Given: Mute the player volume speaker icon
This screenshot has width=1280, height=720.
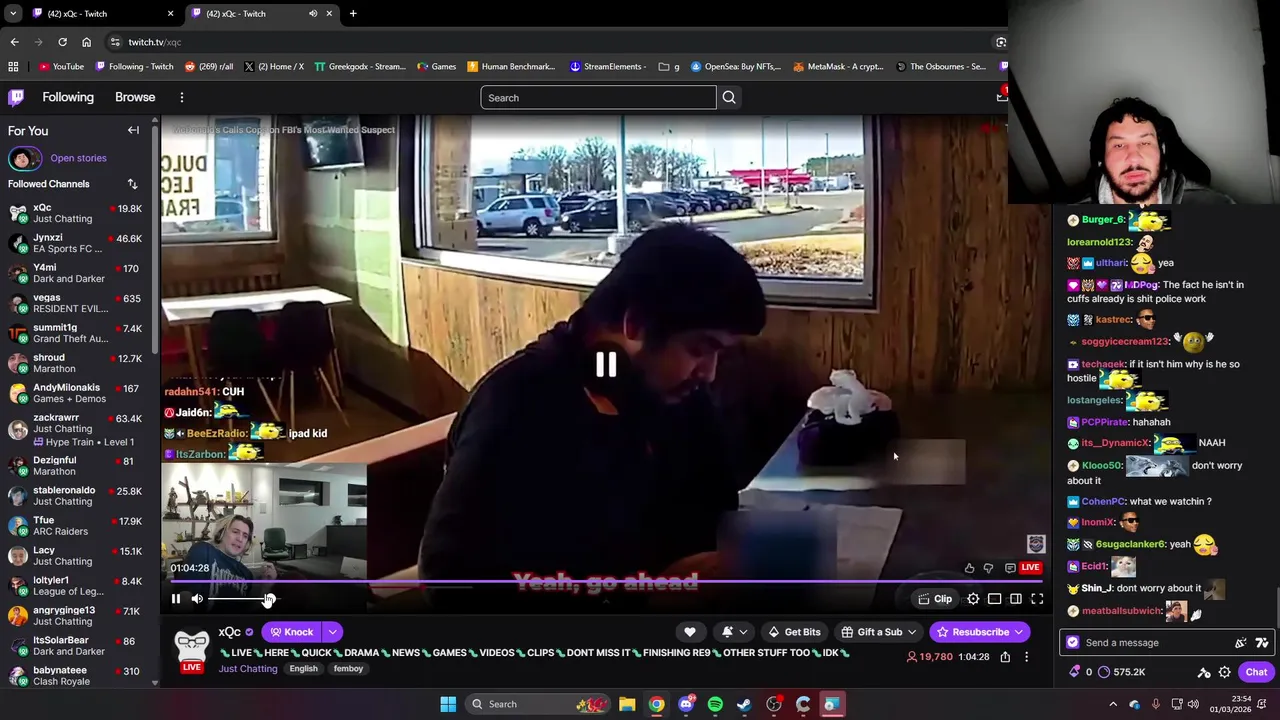Looking at the screenshot, I should [x=197, y=599].
